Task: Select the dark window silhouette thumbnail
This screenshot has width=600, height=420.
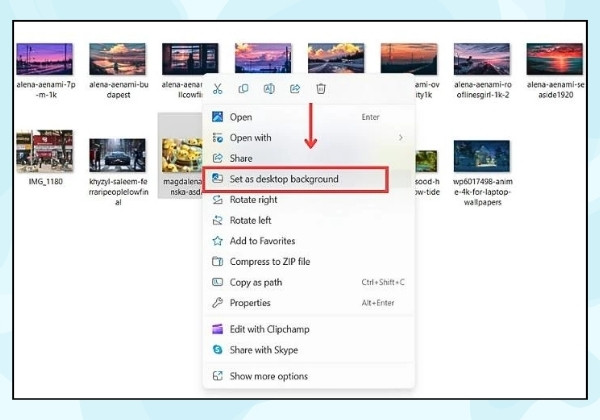Action: tap(190, 59)
